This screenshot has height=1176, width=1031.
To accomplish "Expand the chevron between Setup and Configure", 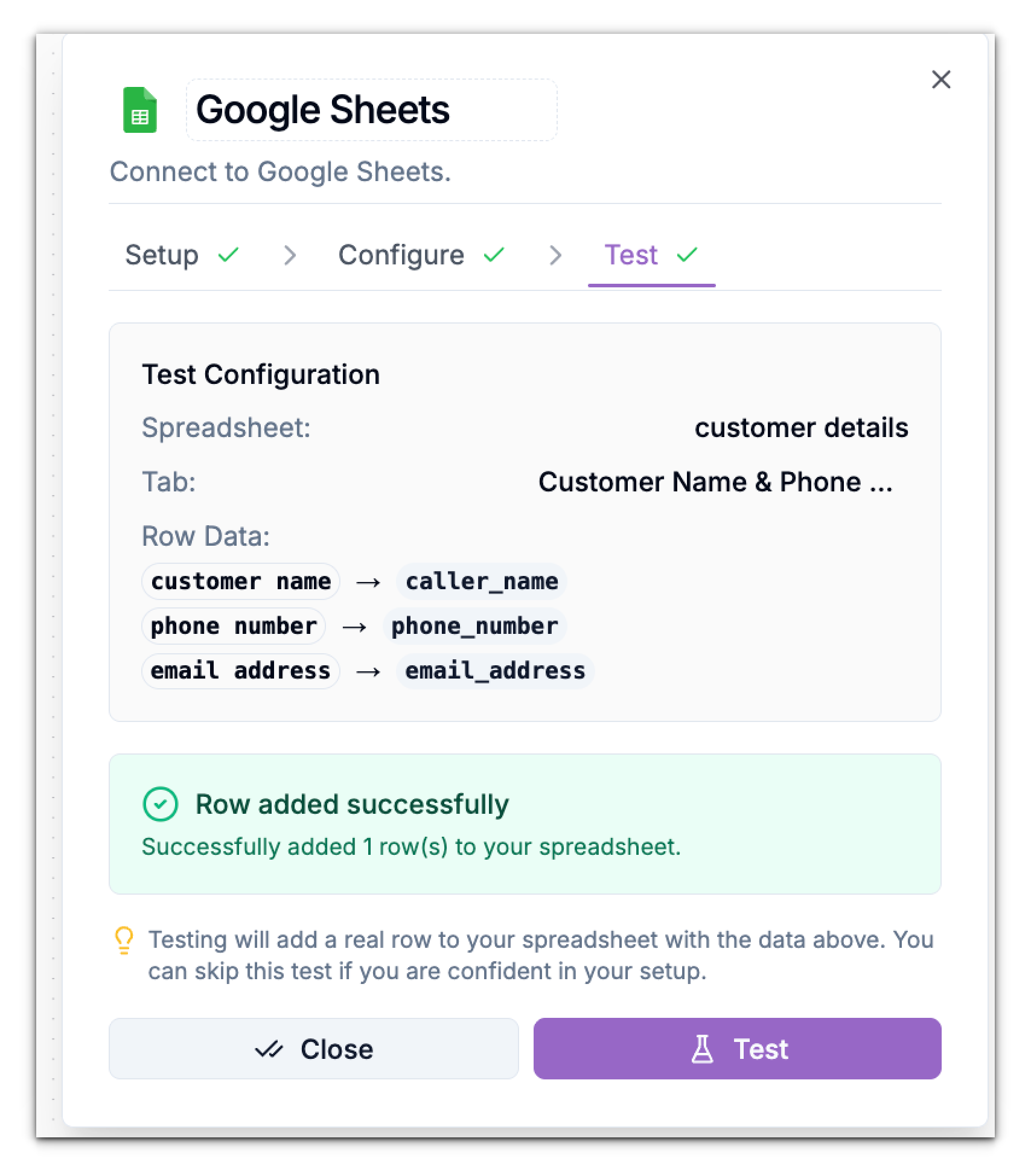I will [x=290, y=255].
